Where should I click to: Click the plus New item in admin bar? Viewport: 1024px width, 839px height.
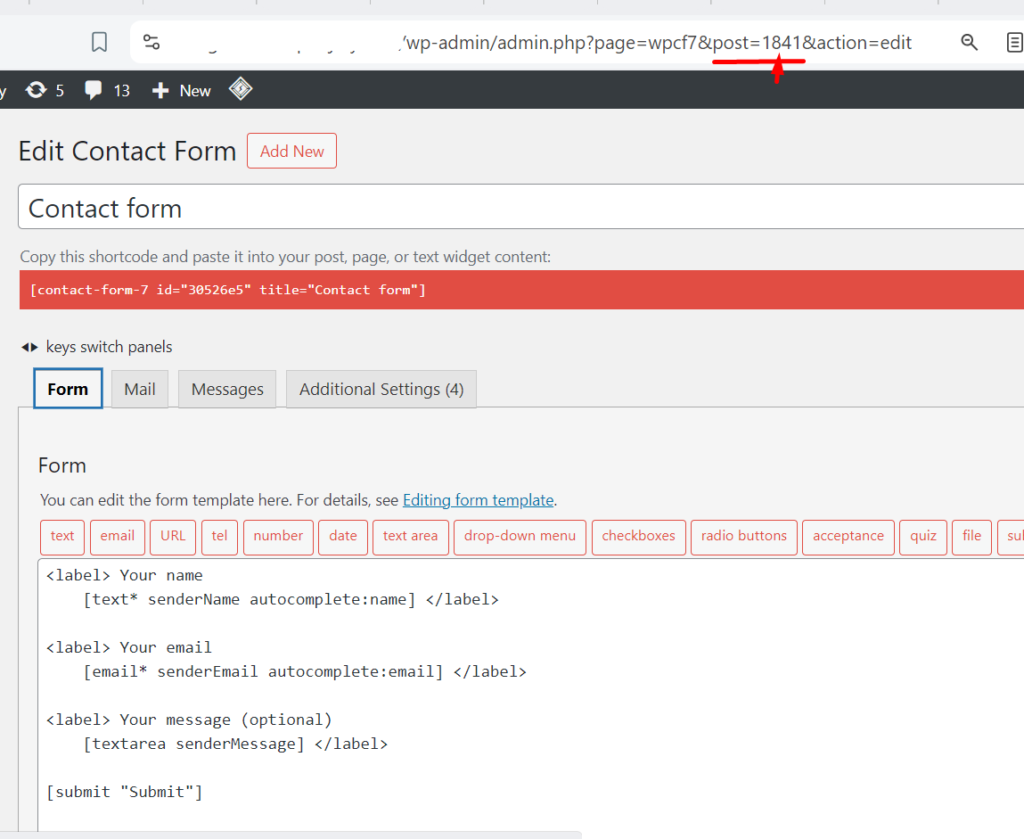181,91
